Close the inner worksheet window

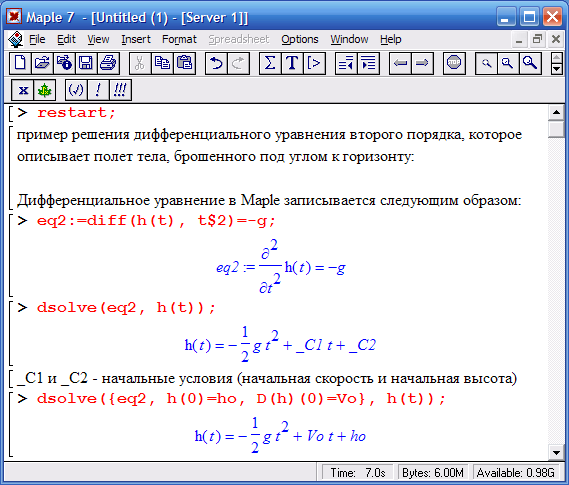click(x=556, y=39)
